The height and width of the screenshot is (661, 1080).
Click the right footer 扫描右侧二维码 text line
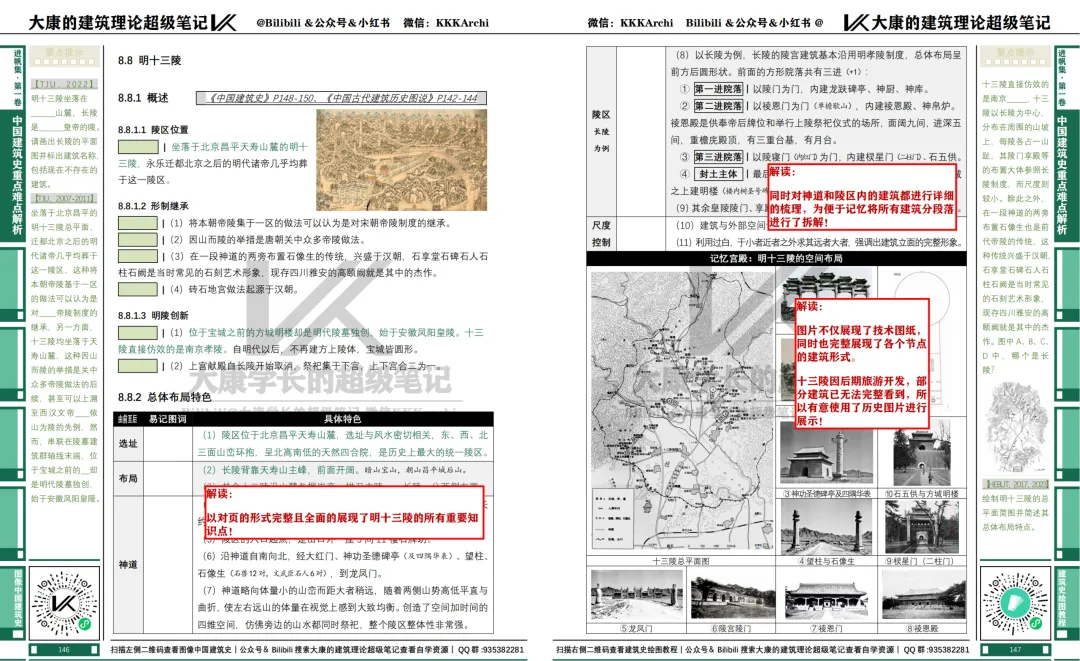point(762,649)
